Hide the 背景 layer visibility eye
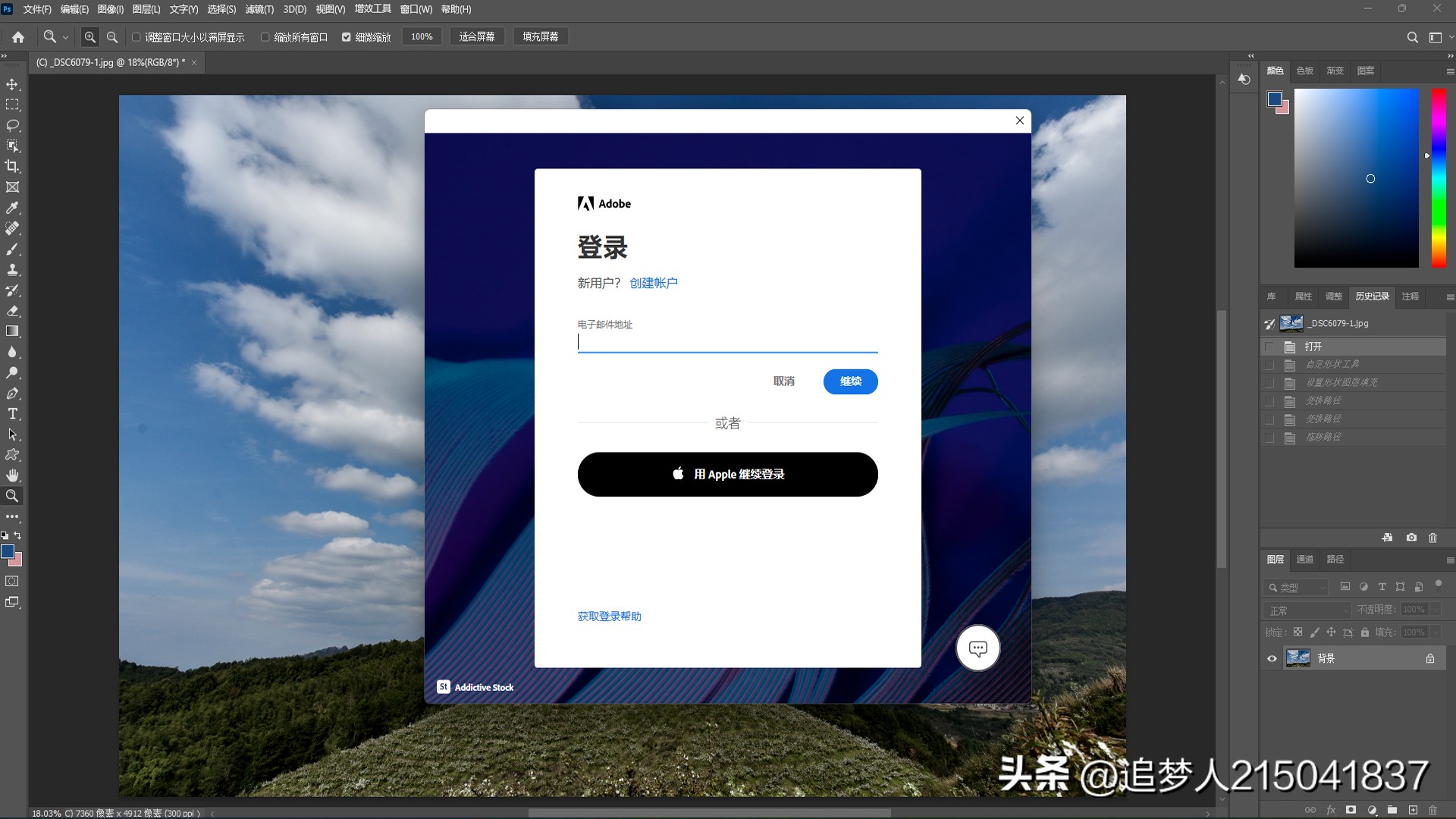 (x=1272, y=658)
